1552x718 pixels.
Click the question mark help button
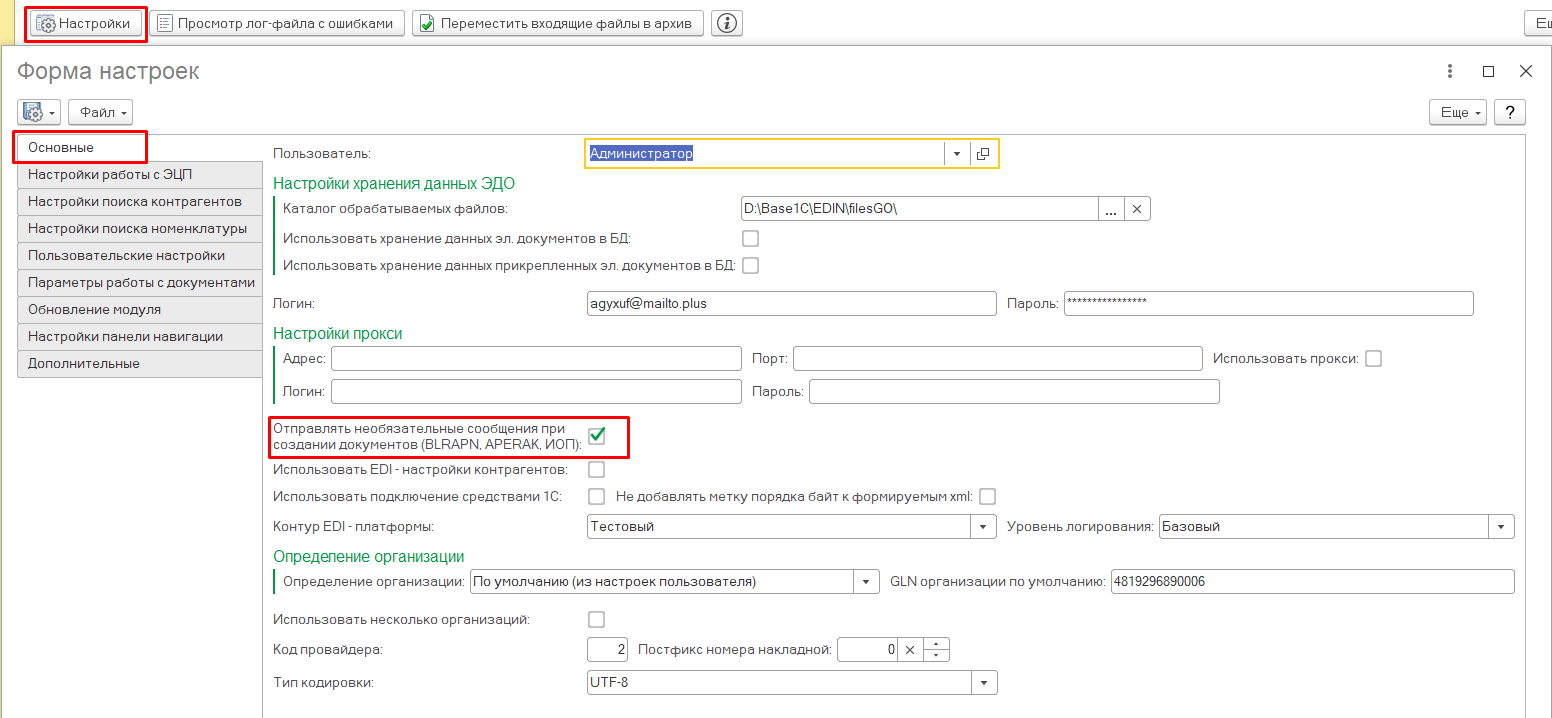1509,113
